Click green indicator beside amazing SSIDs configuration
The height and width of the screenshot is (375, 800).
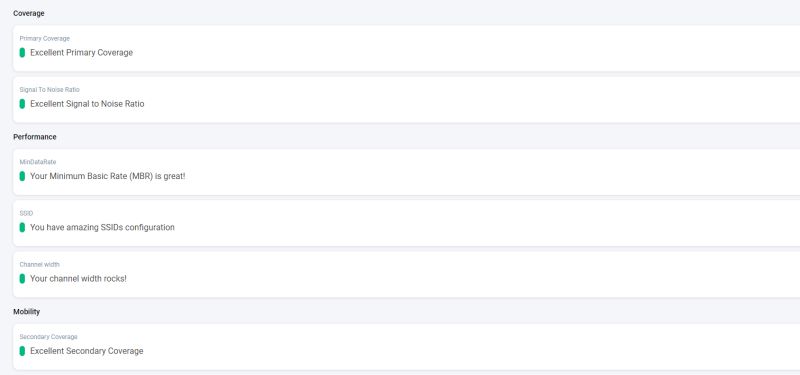(x=22, y=227)
